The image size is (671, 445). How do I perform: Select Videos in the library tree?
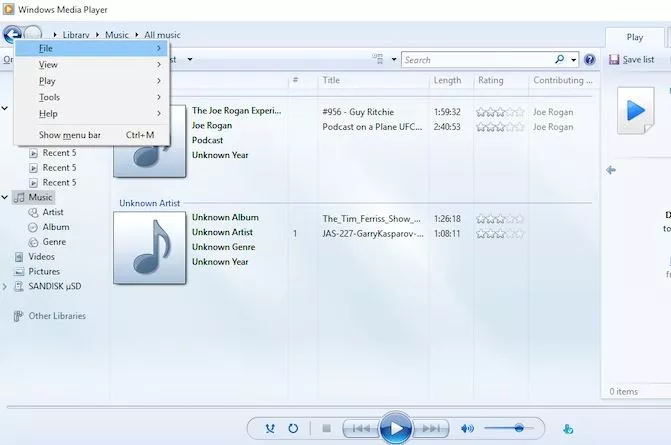pyautogui.click(x=41, y=257)
